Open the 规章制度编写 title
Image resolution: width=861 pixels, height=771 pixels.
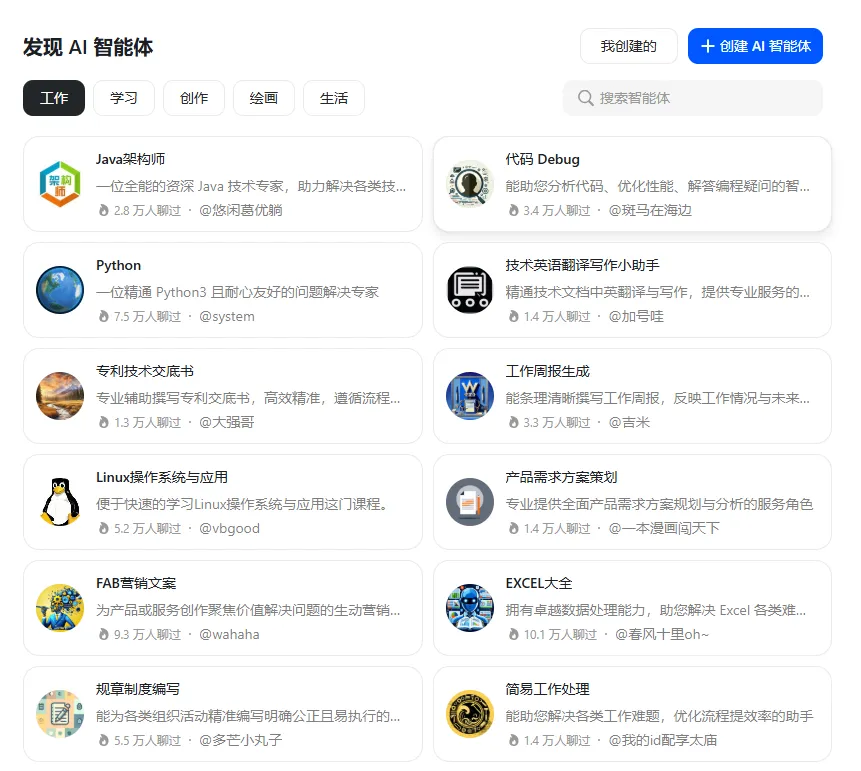138,689
